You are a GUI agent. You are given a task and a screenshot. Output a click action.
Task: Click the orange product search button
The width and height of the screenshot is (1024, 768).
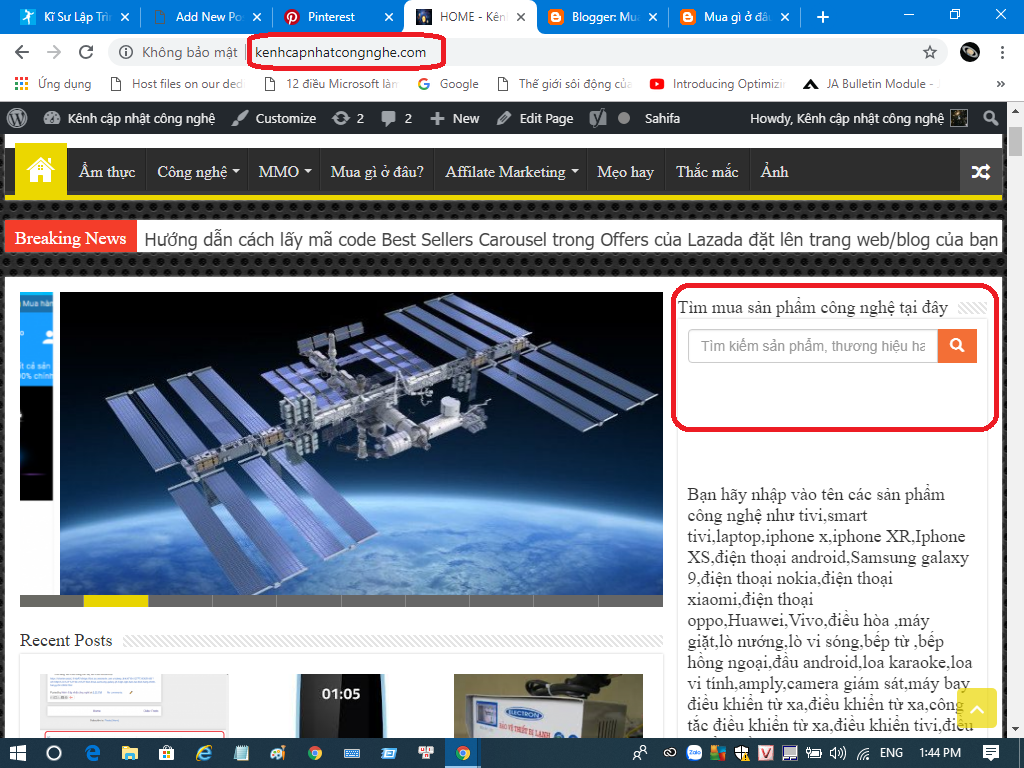point(957,345)
